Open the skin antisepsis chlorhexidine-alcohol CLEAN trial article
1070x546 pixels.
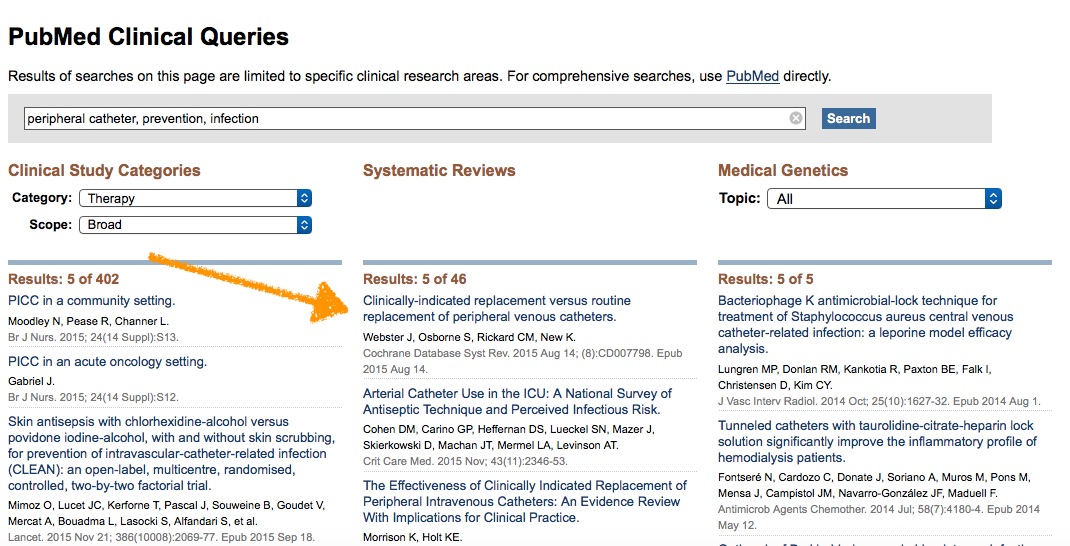[171, 454]
